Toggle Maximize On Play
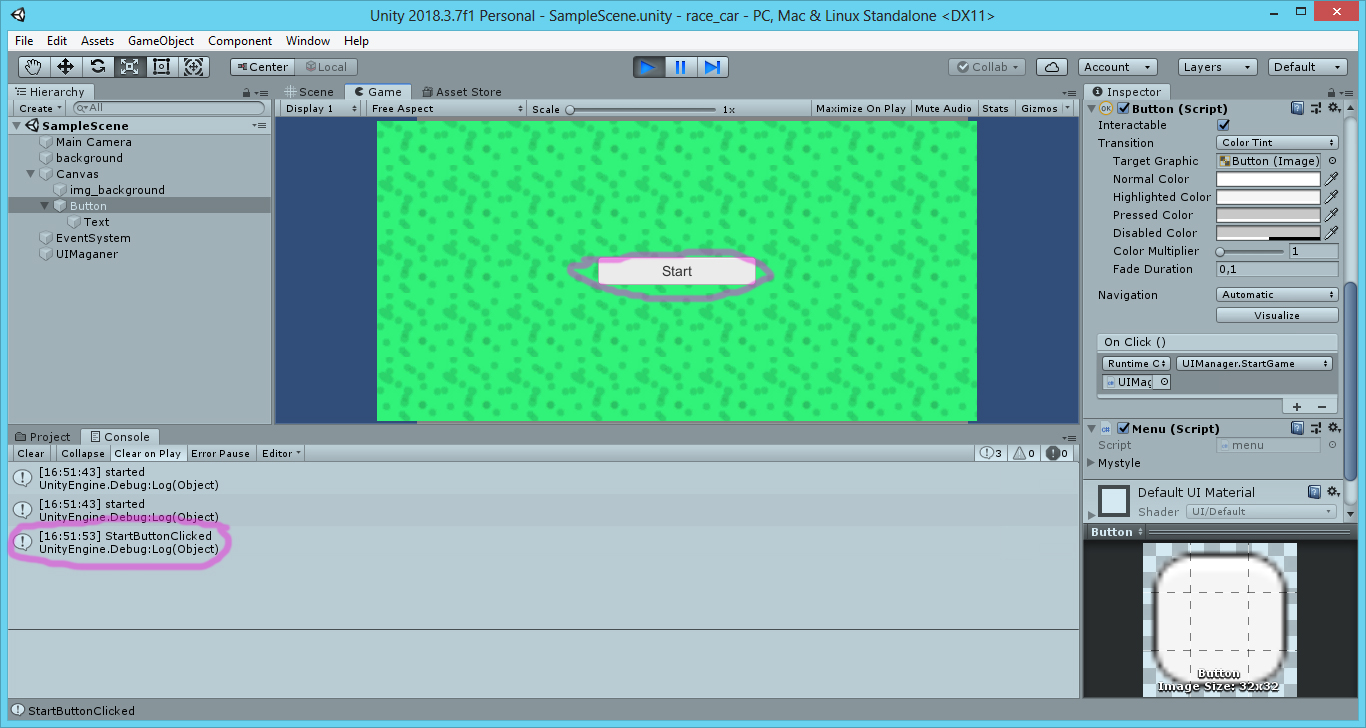 point(861,108)
